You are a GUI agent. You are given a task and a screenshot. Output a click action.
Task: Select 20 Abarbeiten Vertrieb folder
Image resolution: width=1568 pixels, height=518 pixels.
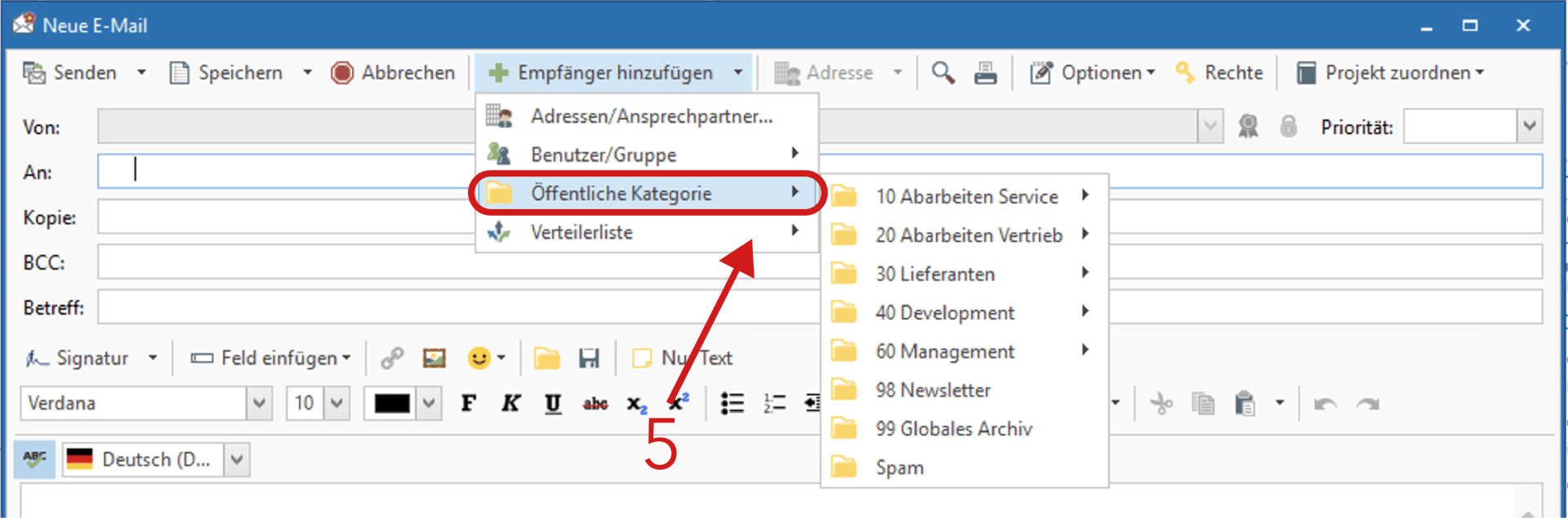pos(964,235)
